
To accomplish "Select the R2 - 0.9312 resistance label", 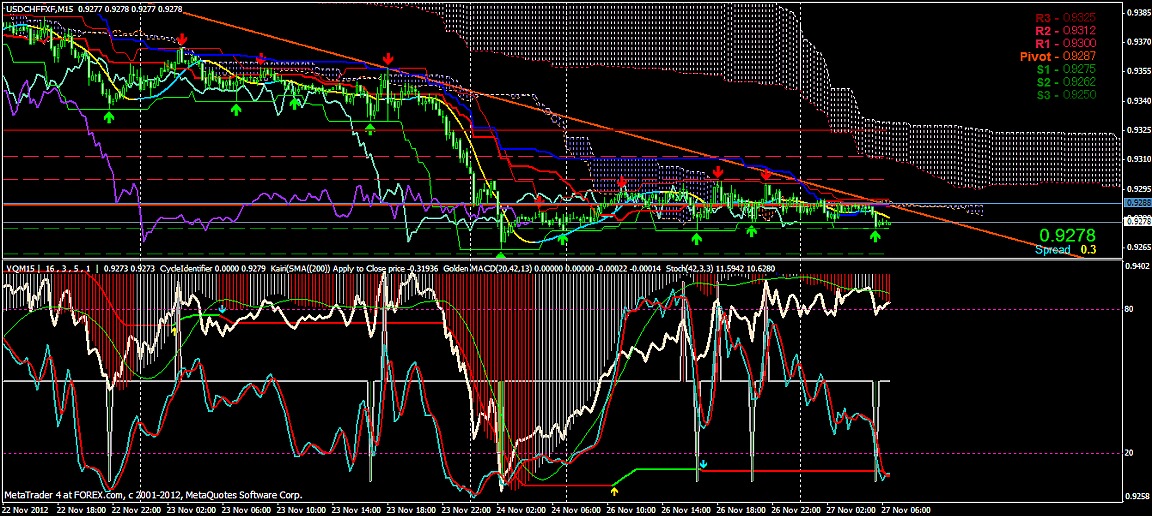I will [x=1066, y=30].
